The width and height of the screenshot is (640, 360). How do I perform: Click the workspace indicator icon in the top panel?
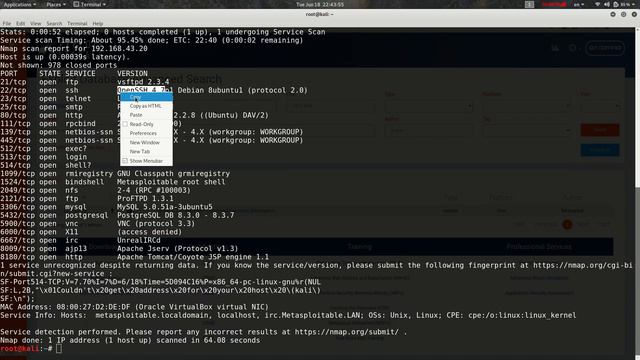(x=529, y=4)
